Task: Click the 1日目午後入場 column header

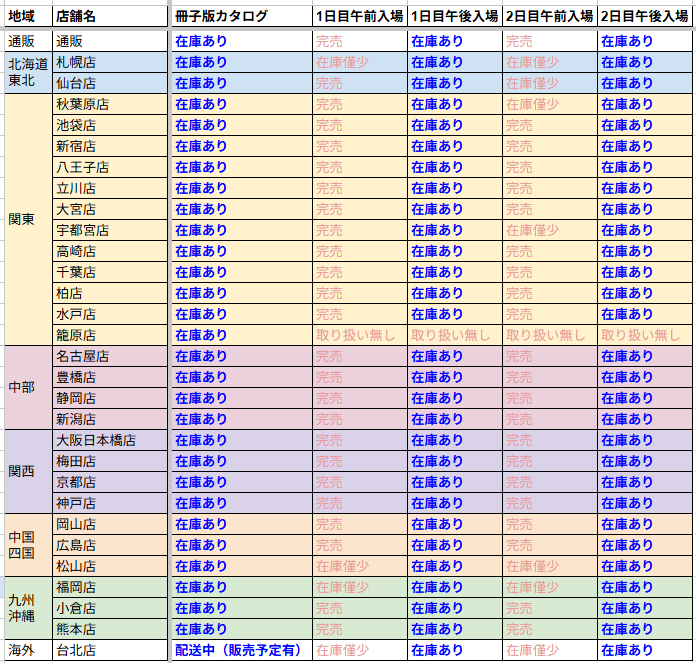Action: (x=455, y=17)
